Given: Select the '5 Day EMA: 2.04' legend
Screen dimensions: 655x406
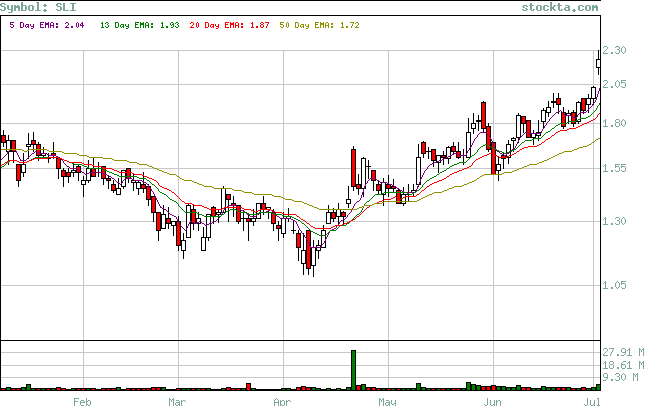Looking at the screenshot, I should tap(47, 25).
